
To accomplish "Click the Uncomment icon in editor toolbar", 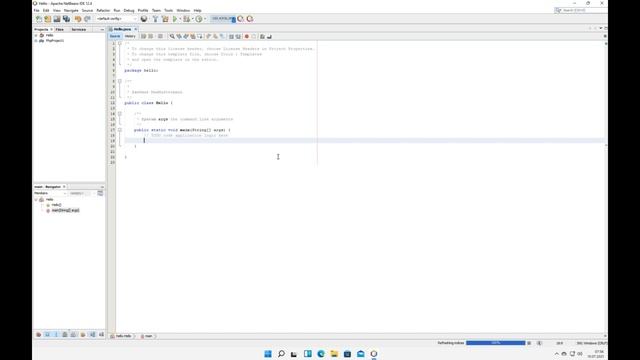I will coord(269,36).
